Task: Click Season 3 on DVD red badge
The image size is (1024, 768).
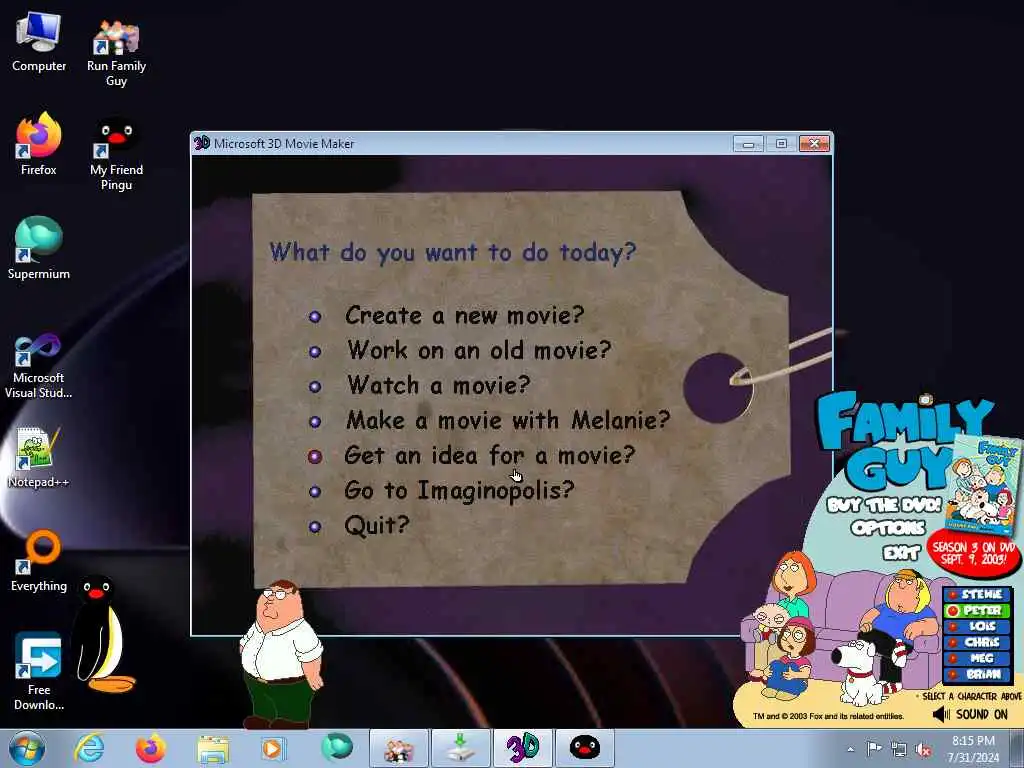Action: [974, 553]
